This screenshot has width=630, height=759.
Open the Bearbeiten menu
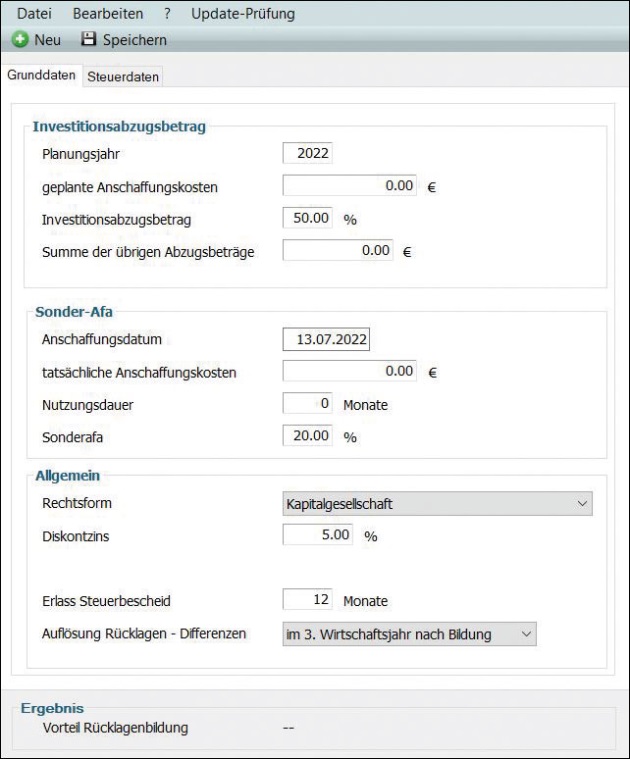(x=108, y=14)
